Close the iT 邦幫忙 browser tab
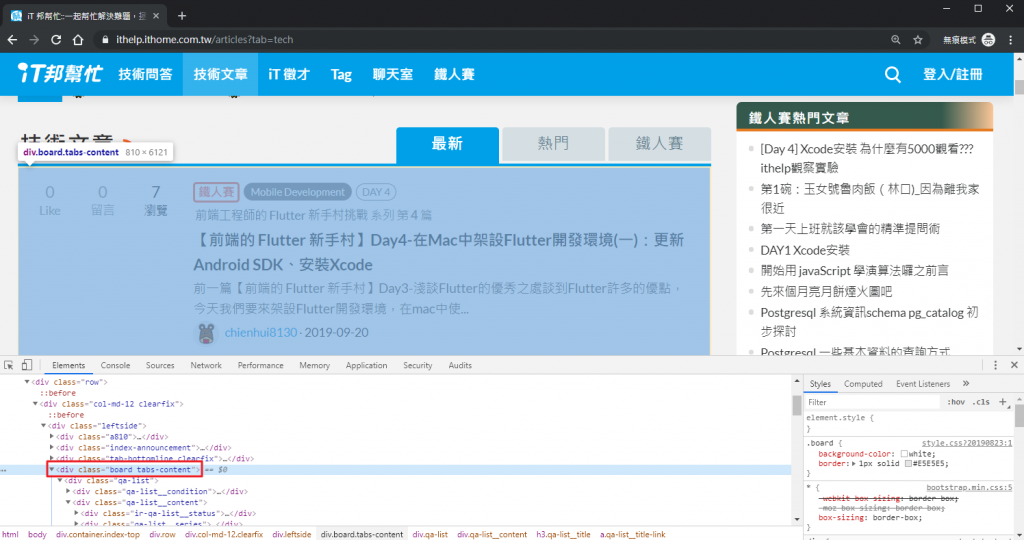Image resolution: width=1024 pixels, height=540 pixels. 156,16
